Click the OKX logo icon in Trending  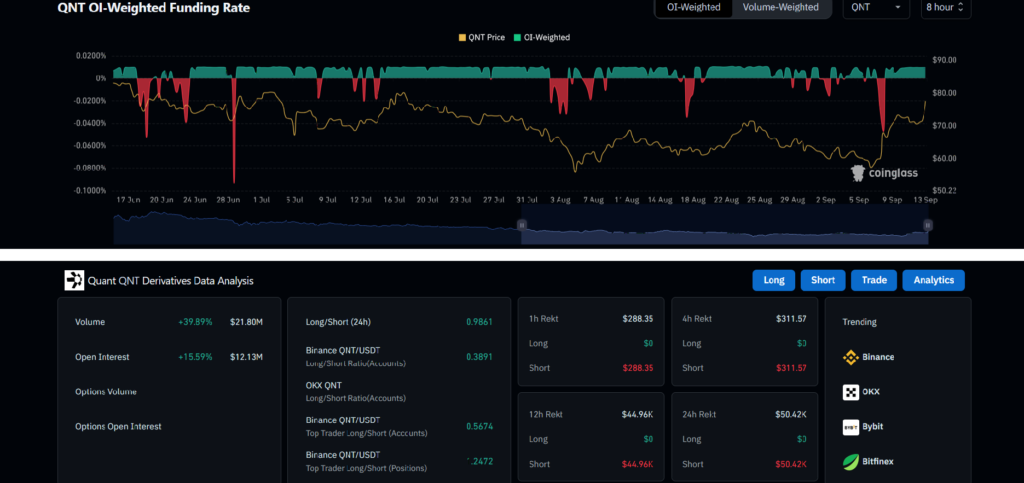(850, 392)
